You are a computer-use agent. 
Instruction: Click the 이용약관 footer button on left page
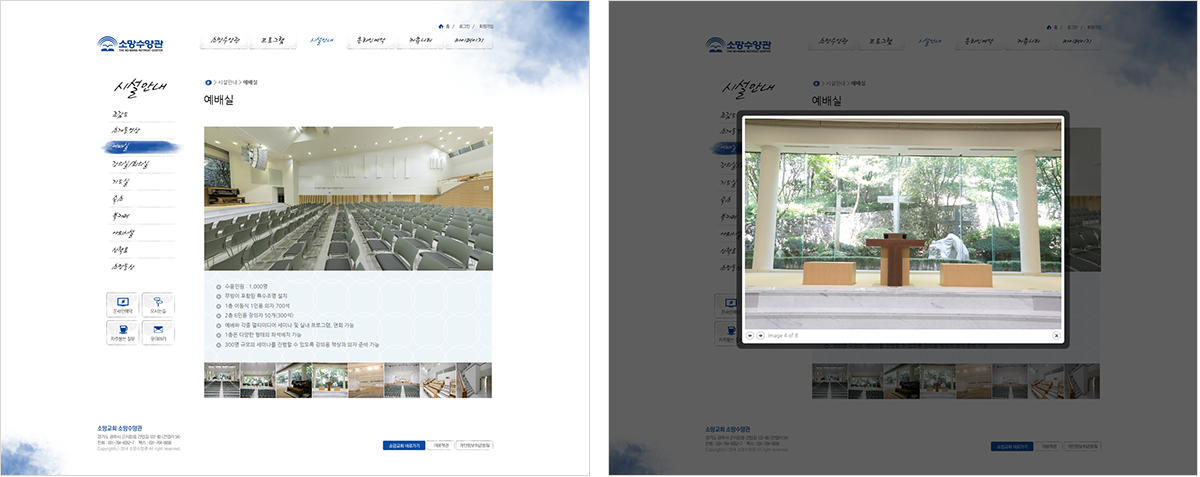coord(441,445)
